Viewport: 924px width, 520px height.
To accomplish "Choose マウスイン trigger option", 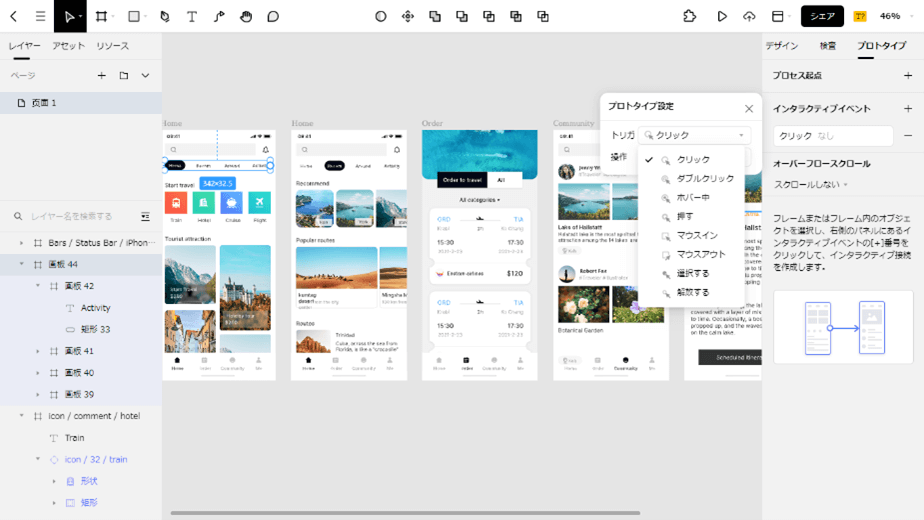I will coord(690,235).
